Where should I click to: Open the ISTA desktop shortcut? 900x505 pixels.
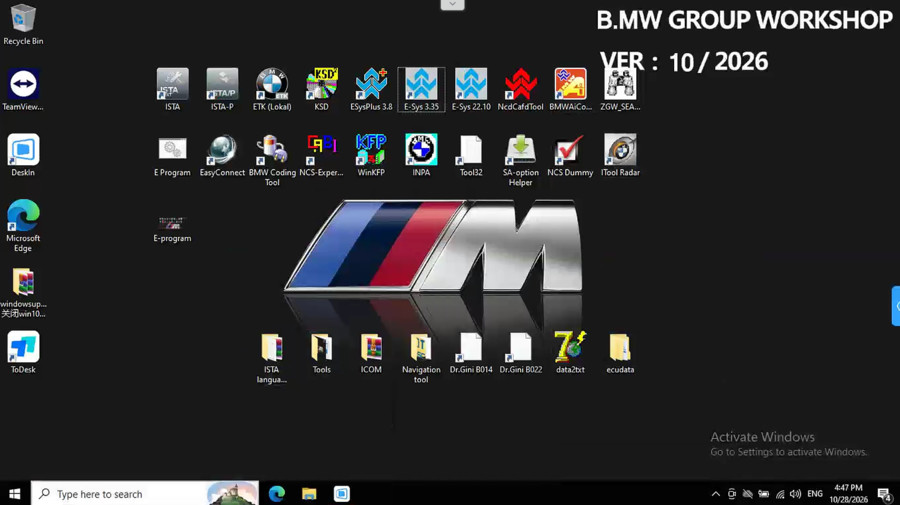(172, 90)
